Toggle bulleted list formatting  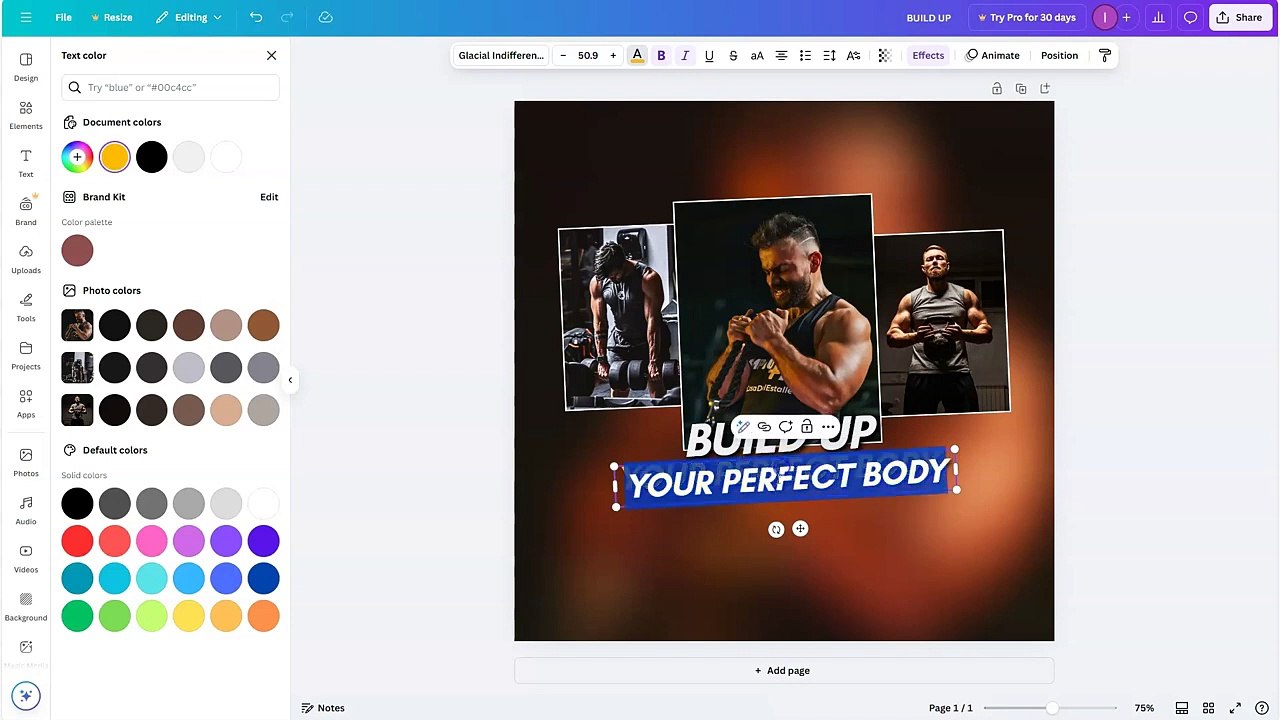tap(805, 55)
